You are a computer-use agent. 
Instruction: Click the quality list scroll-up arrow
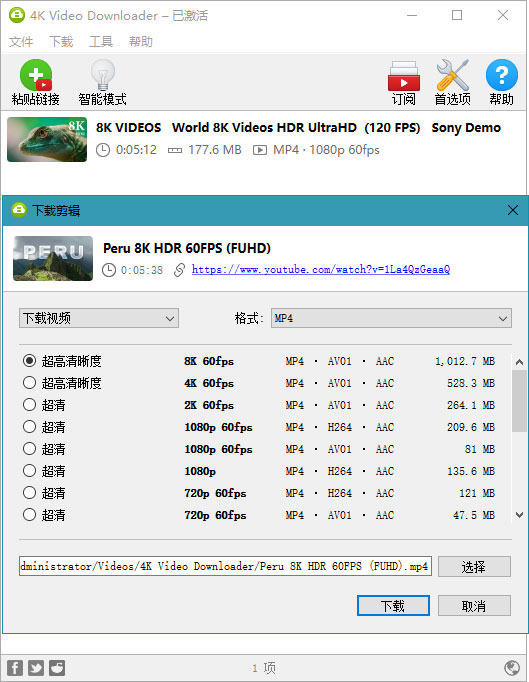pos(519,362)
